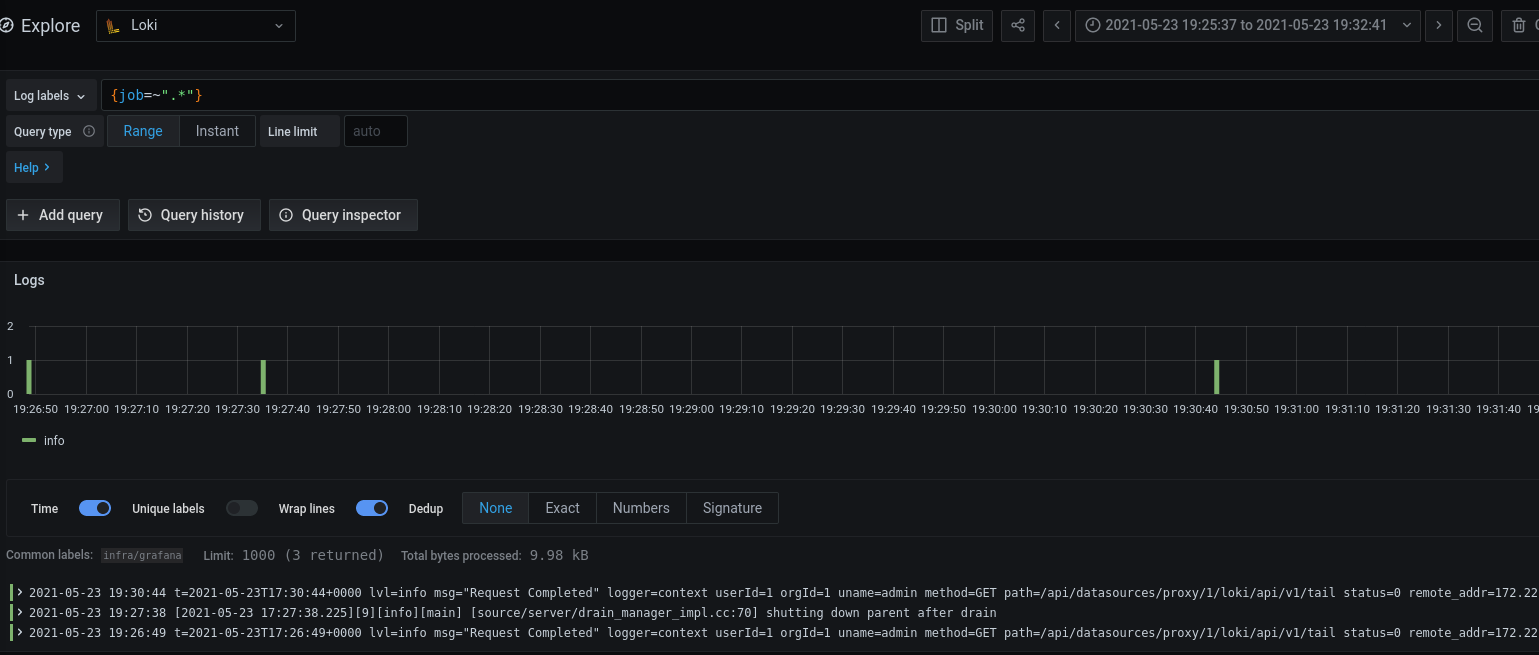
Task: Toggle the Wrap lines switch
Action: (x=372, y=508)
